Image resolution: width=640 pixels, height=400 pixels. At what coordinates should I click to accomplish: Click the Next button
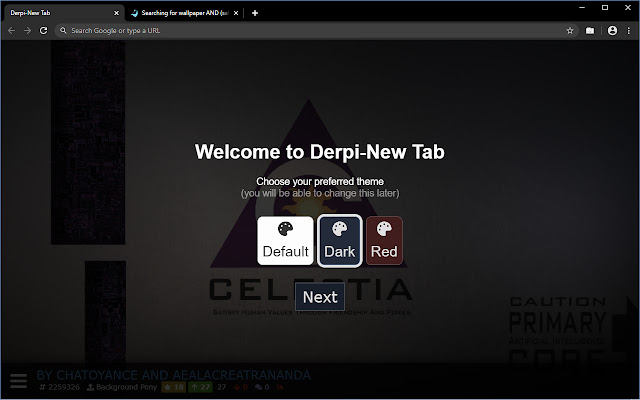pos(320,297)
